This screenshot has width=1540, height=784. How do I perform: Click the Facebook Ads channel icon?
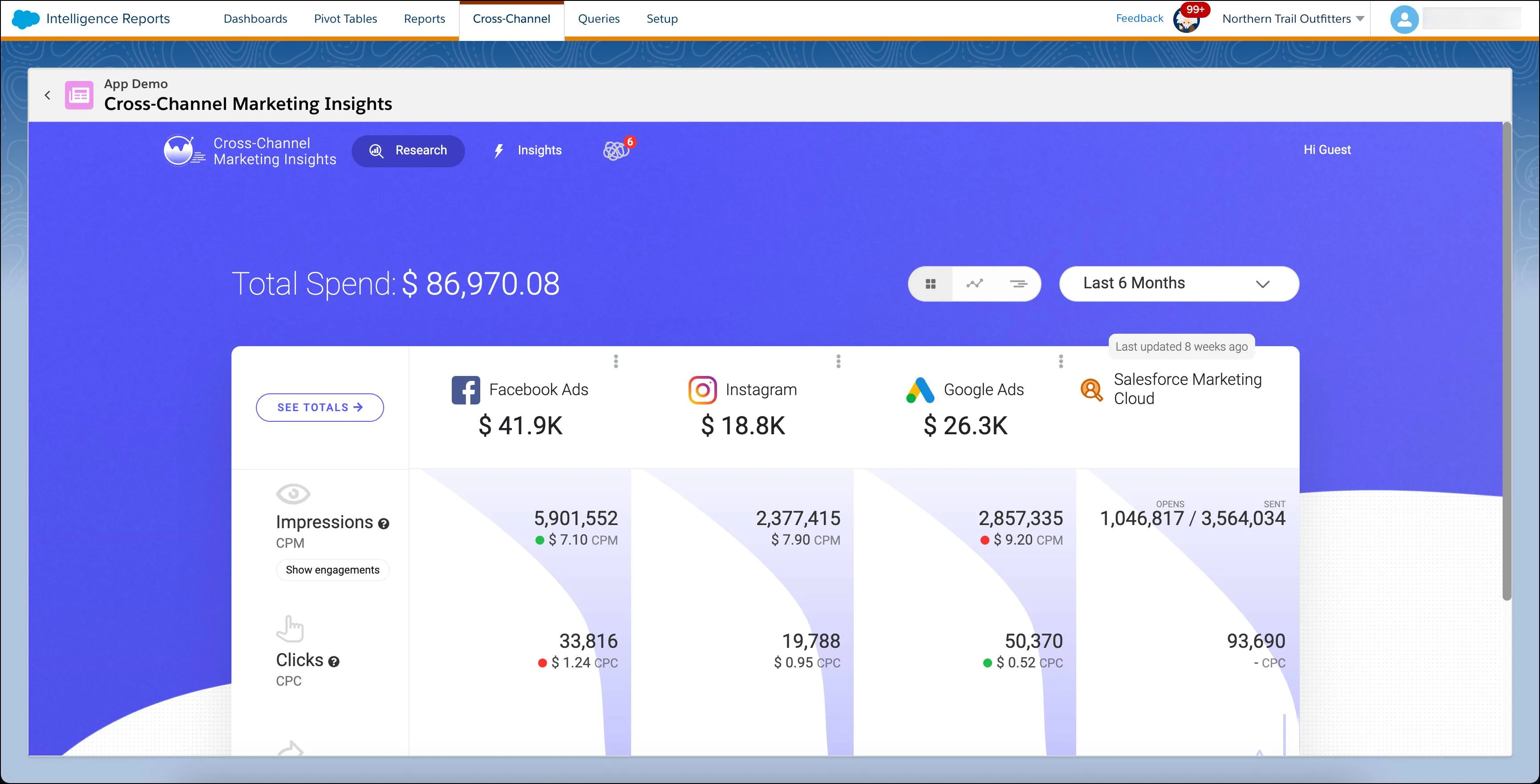pos(462,388)
